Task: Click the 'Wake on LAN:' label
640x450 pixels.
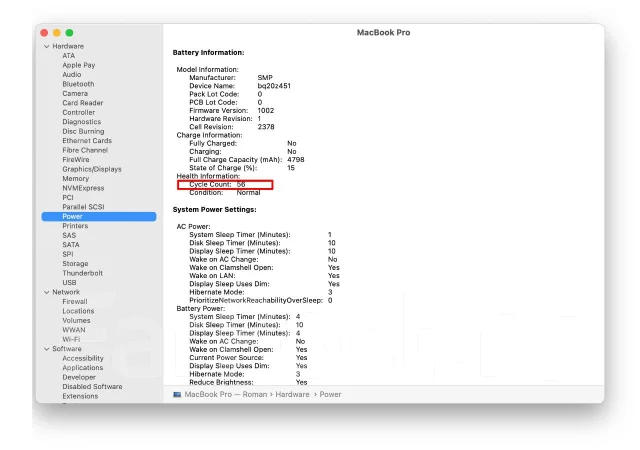Action: click(x=212, y=276)
